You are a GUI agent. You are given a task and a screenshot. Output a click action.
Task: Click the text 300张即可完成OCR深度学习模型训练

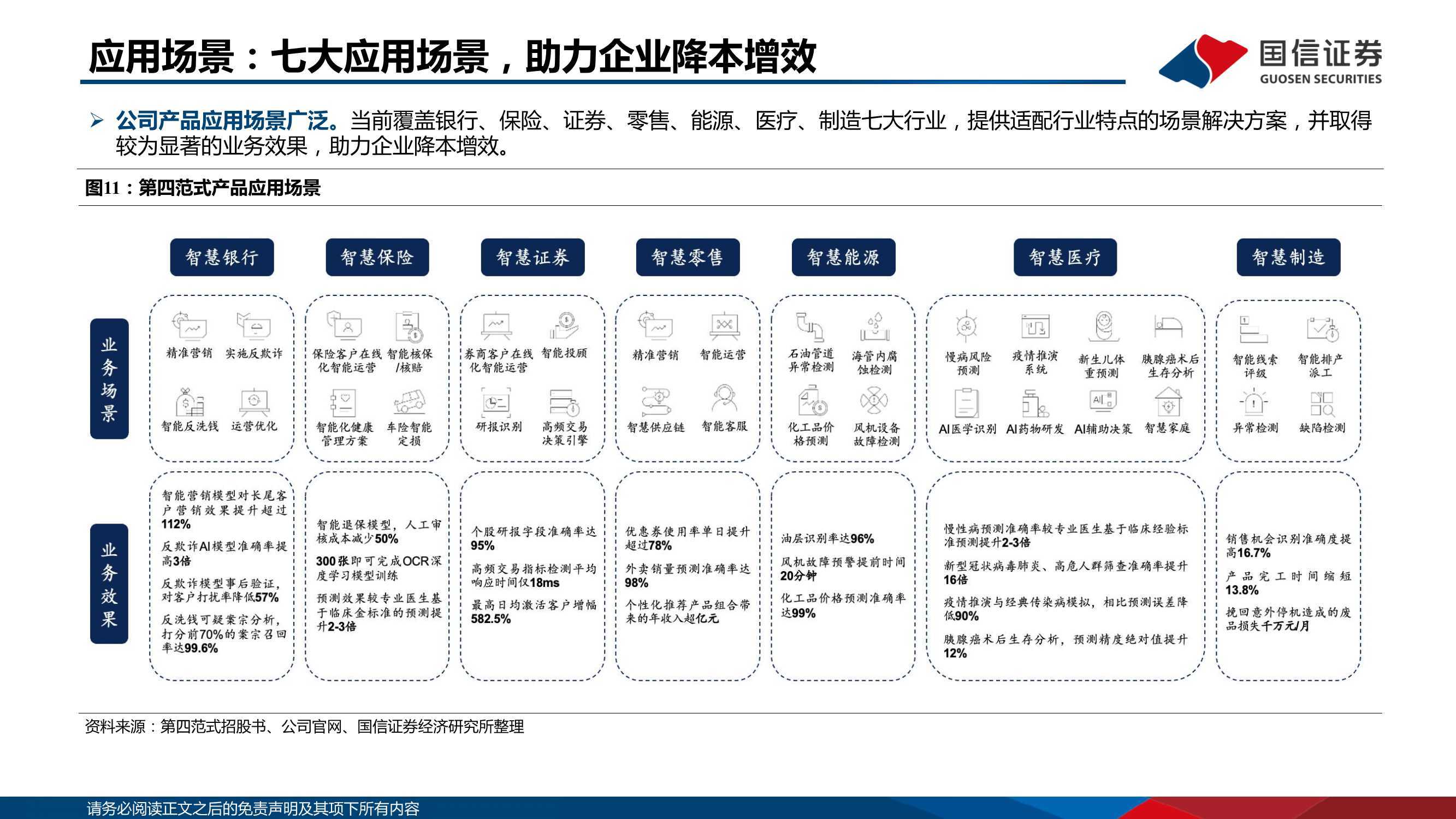tap(378, 568)
